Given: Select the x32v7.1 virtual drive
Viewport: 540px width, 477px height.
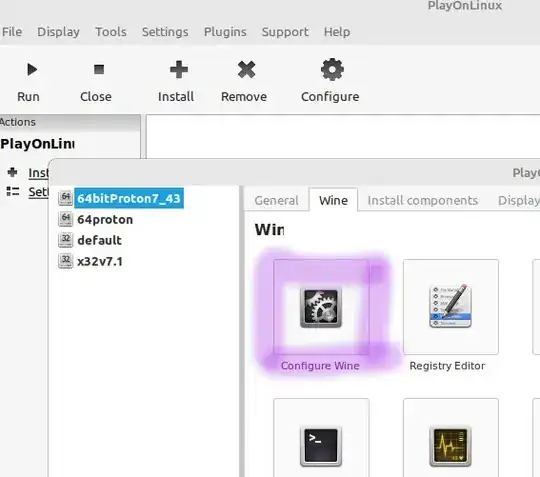Looking at the screenshot, I should click(100, 261).
